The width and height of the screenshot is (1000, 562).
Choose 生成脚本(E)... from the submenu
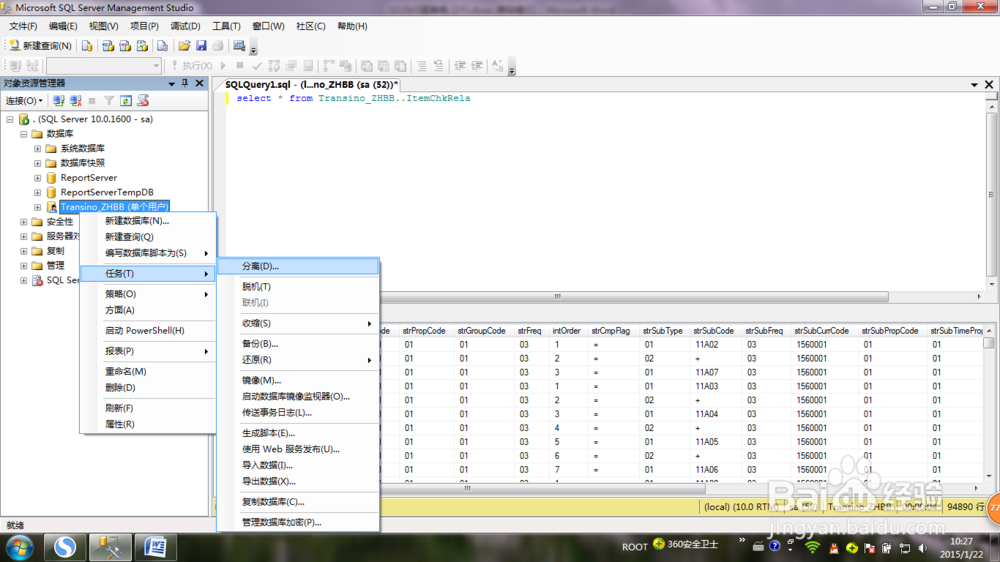point(298,433)
